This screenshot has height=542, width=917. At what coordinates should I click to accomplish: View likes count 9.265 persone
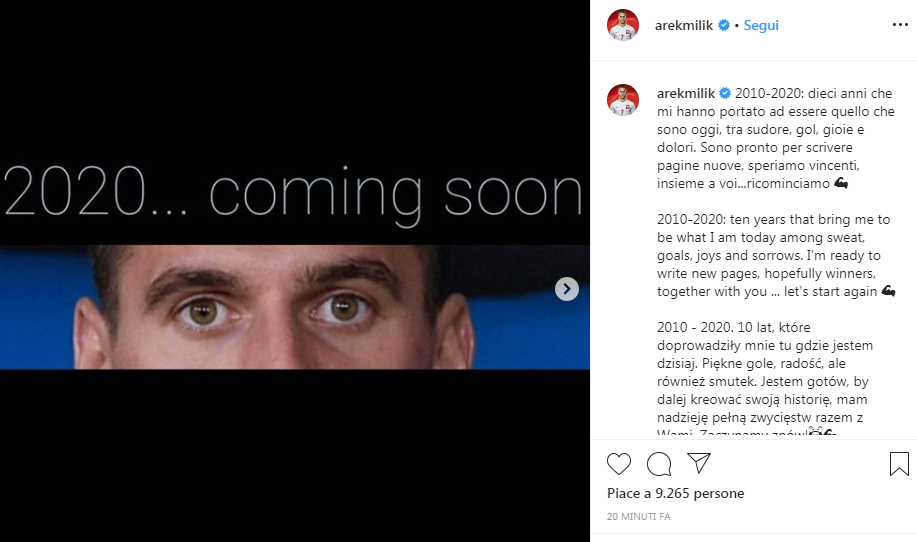pos(675,493)
